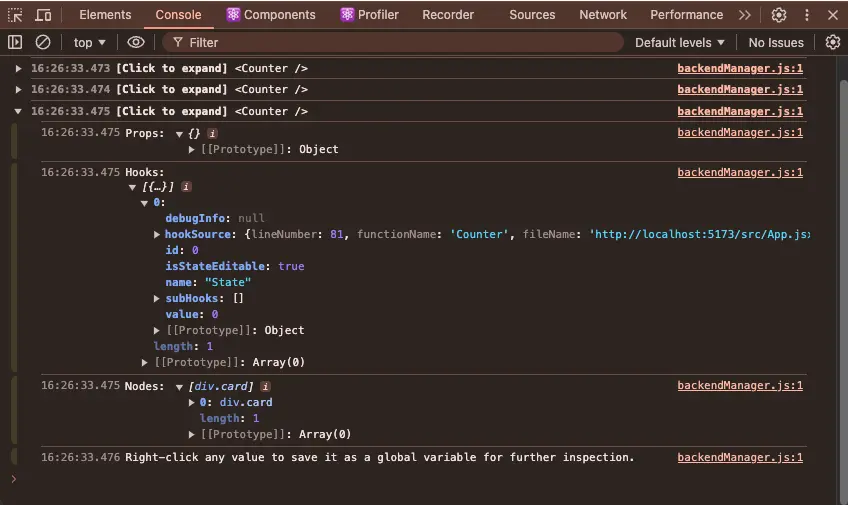848x505 pixels.
Task: Toggle live expression eye icon
Action: (x=136, y=42)
